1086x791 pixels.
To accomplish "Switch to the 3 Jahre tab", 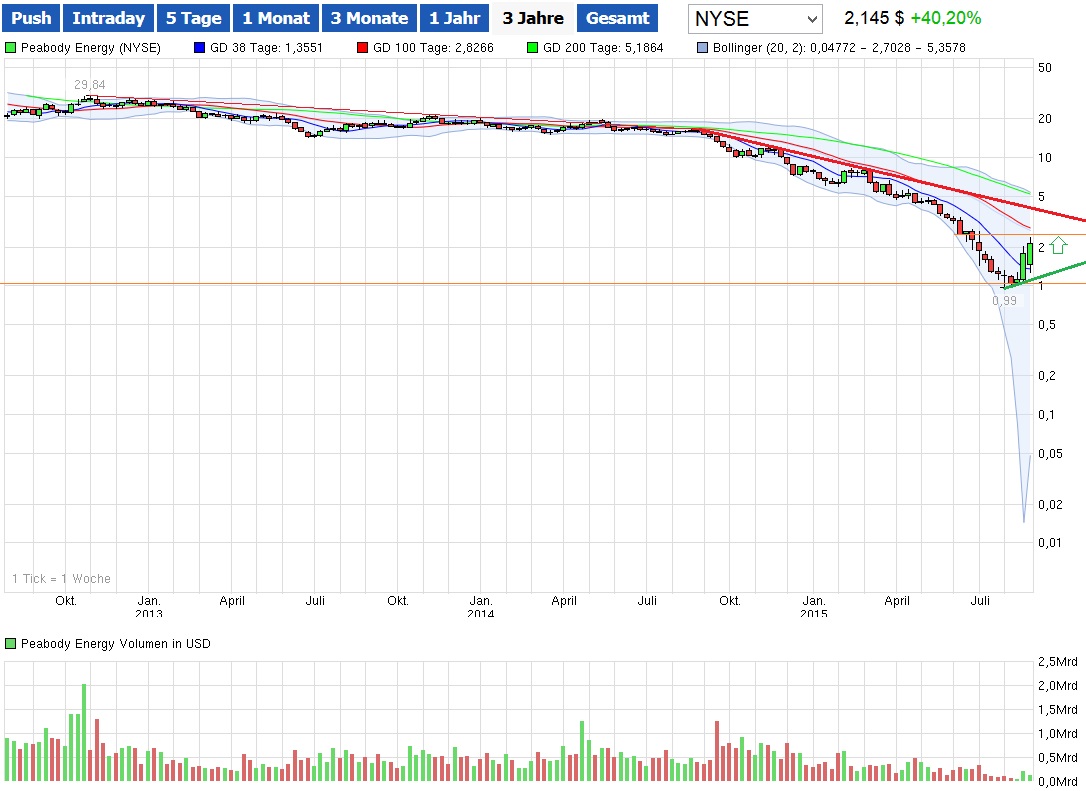I will [x=531, y=17].
